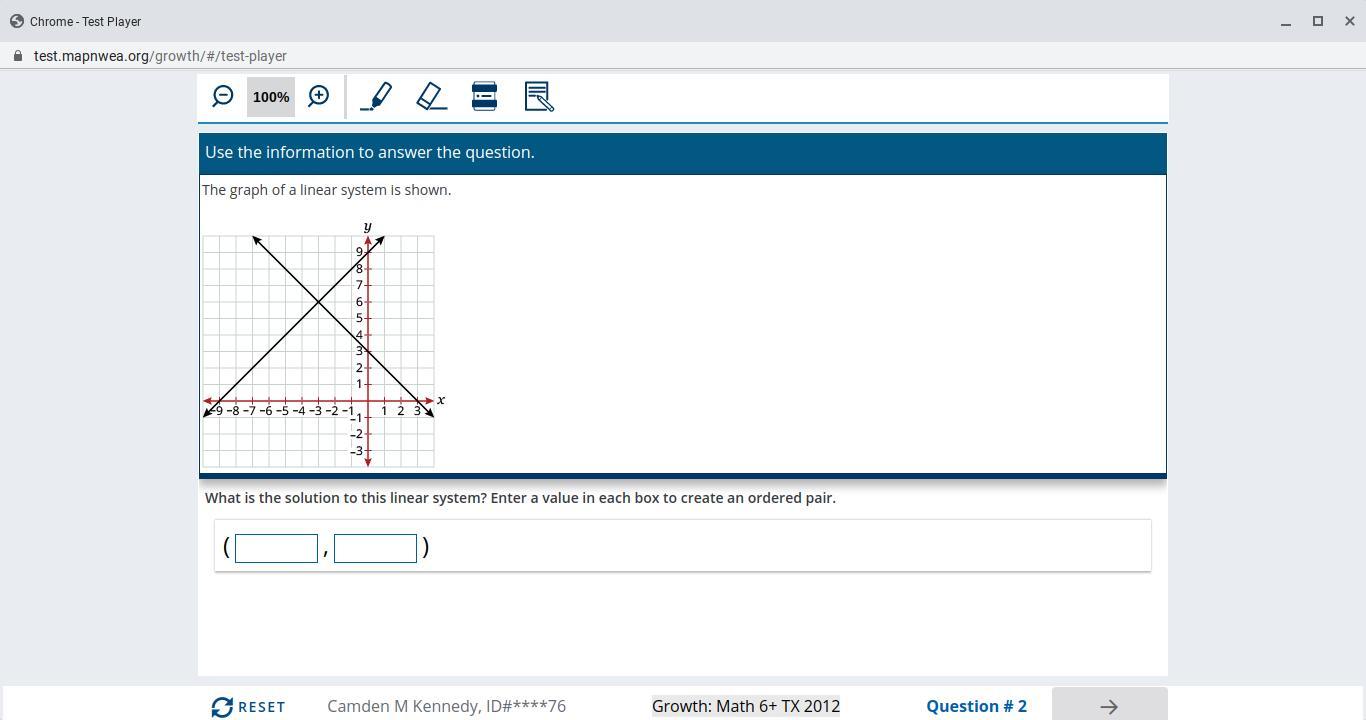1366x720 pixels.
Task: Close the Chrome Test Player window
Action: pos(1350,21)
